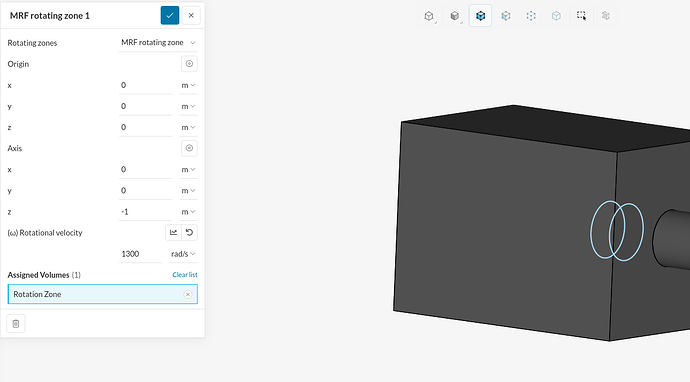This screenshot has width=690, height=382.
Task: Open rotational velocity table input icon
Action: point(173,232)
